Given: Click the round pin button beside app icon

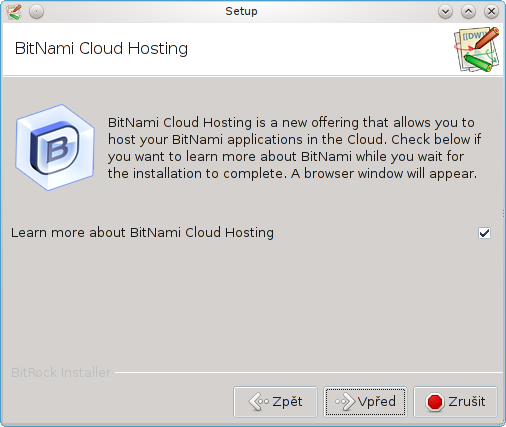Looking at the screenshot, I should [x=36, y=12].
